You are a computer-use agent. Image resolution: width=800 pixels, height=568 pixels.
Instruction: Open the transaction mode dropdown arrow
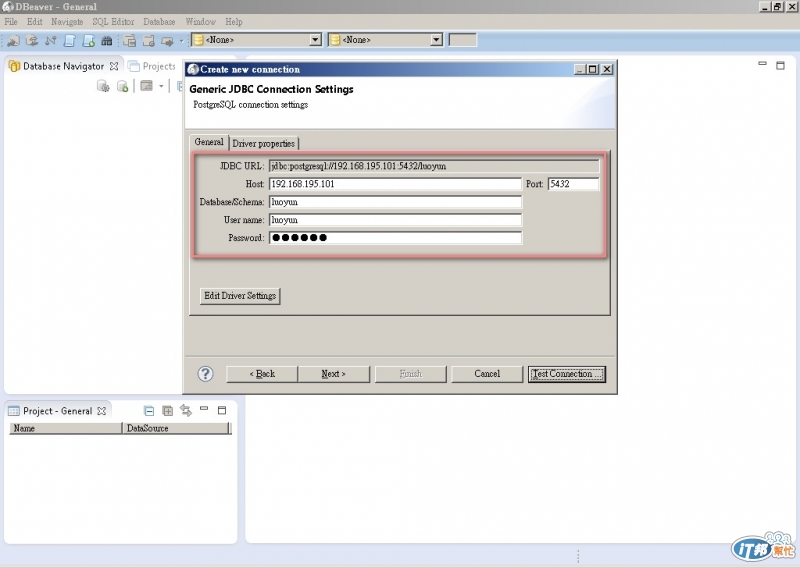click(x=181, y=41)
